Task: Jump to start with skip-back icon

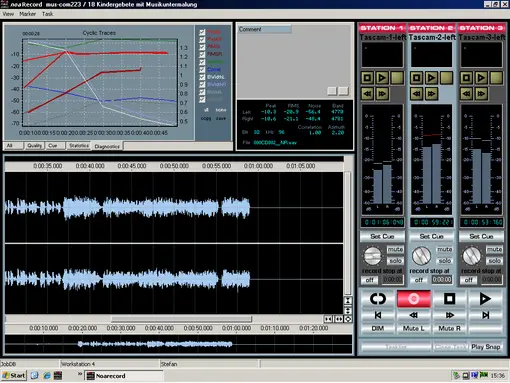Action: (x=378, y=315)
